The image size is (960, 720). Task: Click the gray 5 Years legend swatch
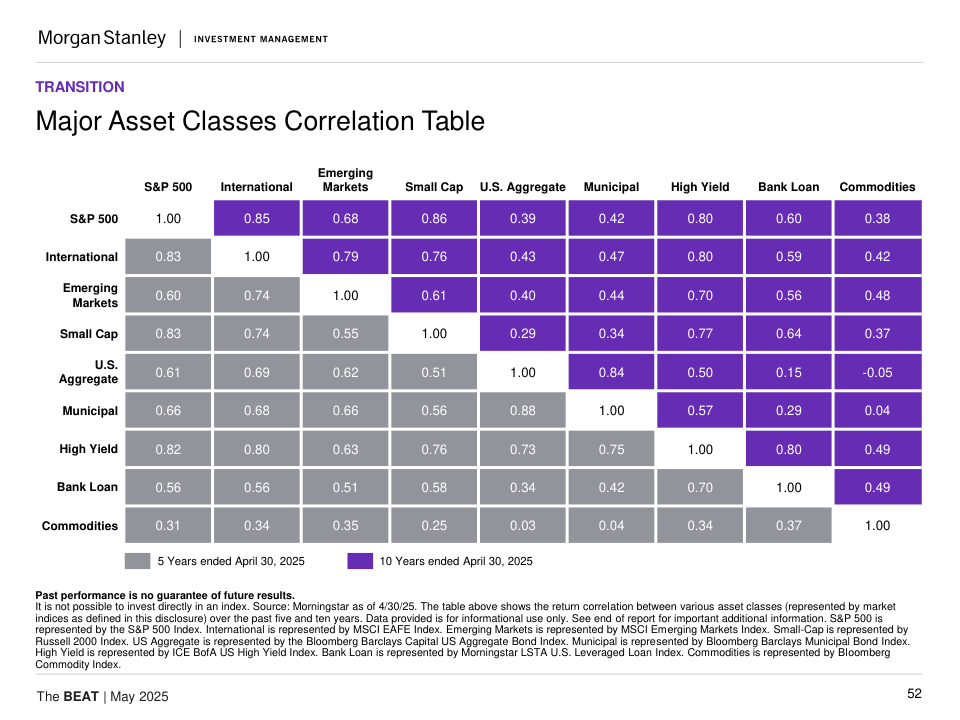pyautogui.click(x=137, y=561)
